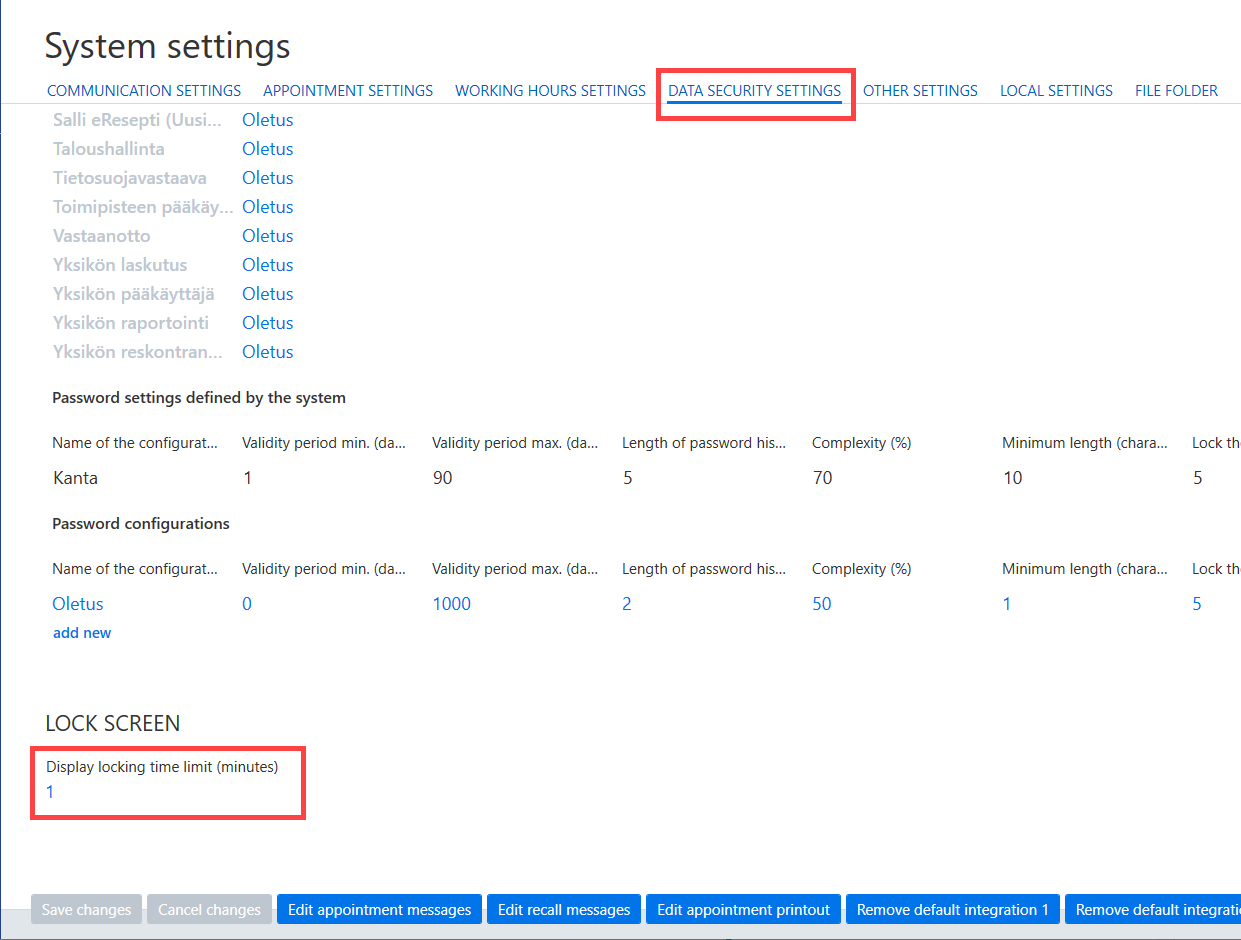Edit minimum length value for Oletus
Image resolution: width=1241 pixels, height=940 pixels.
coord(1007,604)
